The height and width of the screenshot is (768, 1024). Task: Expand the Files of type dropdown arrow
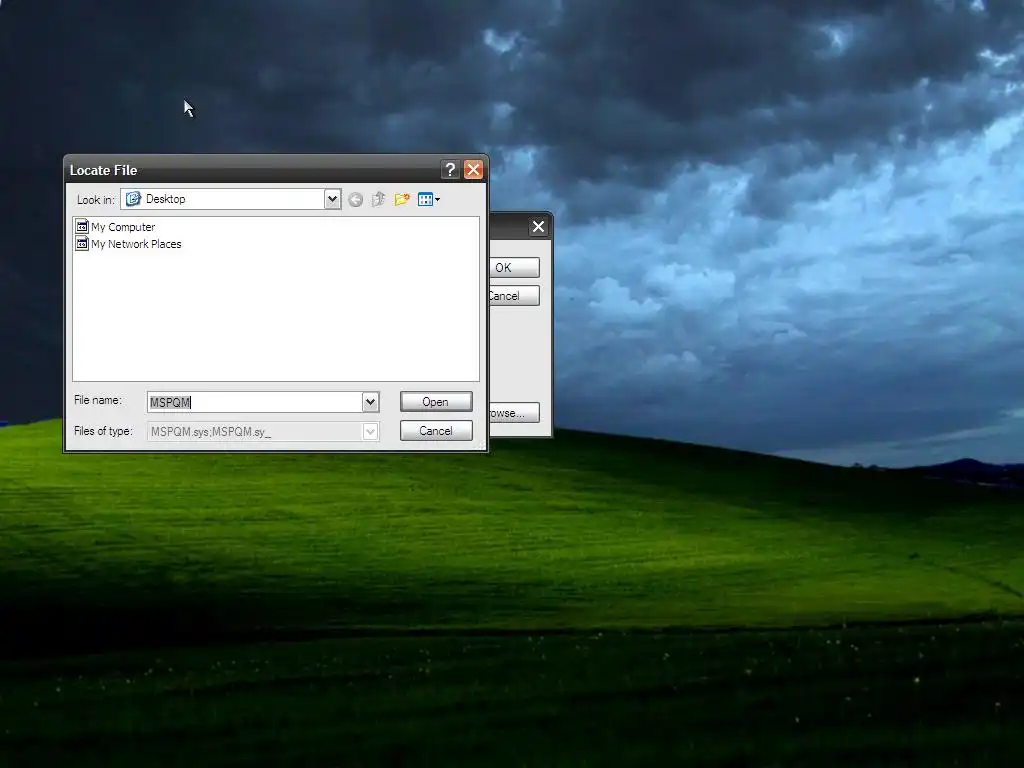point(370,432)
